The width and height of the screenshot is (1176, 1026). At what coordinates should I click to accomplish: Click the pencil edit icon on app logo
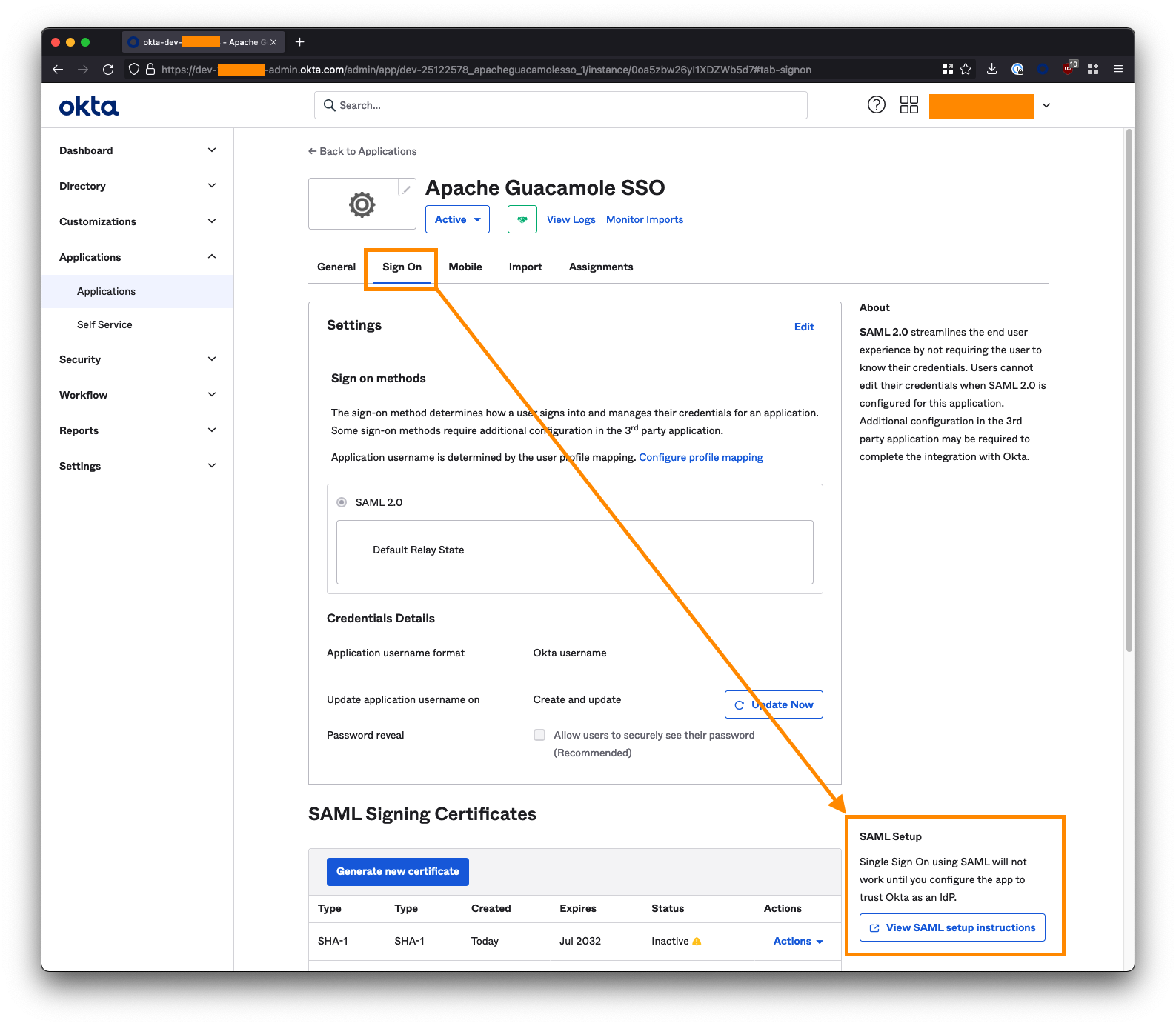(406, 189)
